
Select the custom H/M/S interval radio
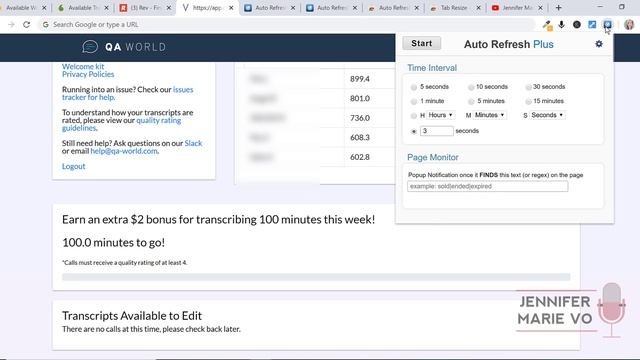(x=414, y=116)
